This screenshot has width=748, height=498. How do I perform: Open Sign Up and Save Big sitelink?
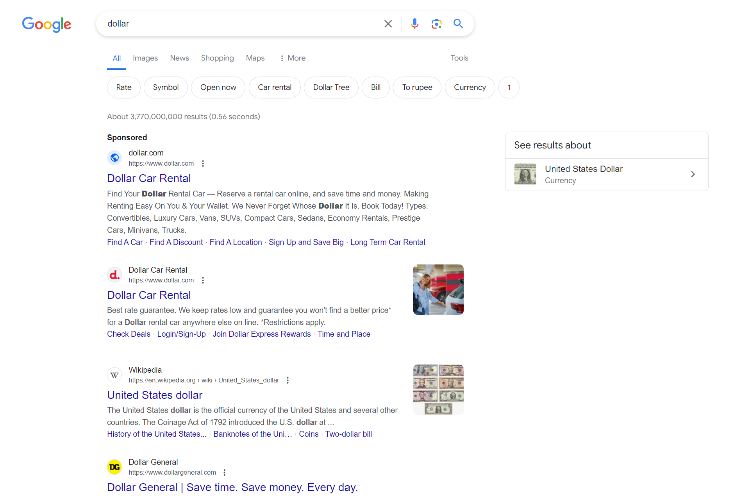tap(306, 242)
